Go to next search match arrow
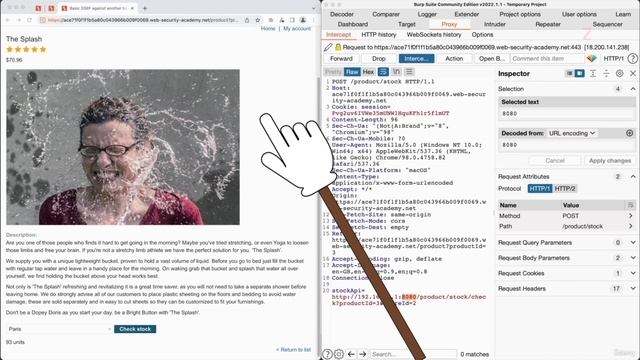The width and height of the screenshot is (640, 360). point(362,354)
